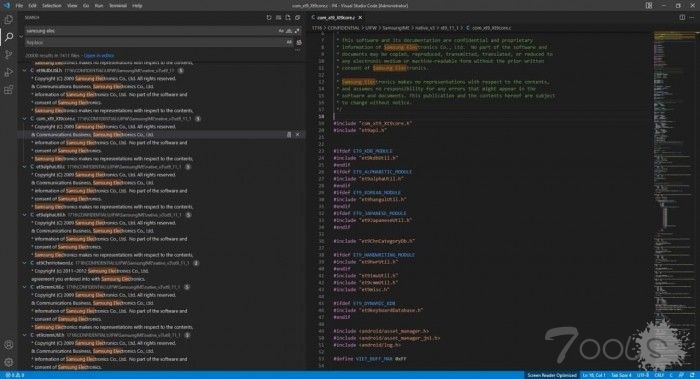
Task: Collapse the et9cnnmUtil.h result group
Action: point(25,335)
